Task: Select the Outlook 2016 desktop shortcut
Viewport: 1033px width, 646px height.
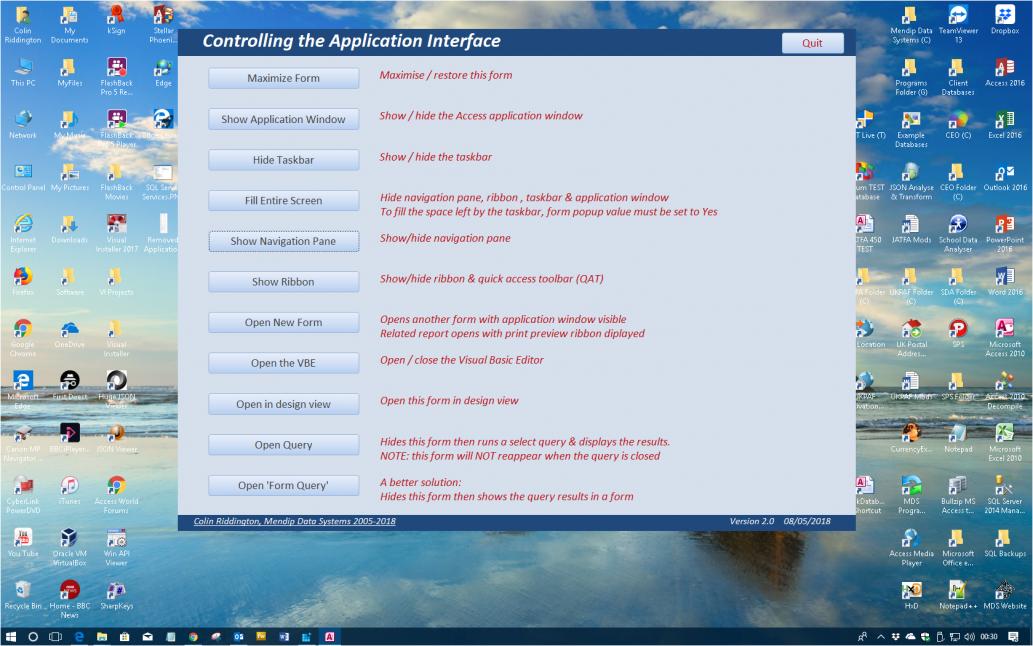Action: coord(1005,176)
